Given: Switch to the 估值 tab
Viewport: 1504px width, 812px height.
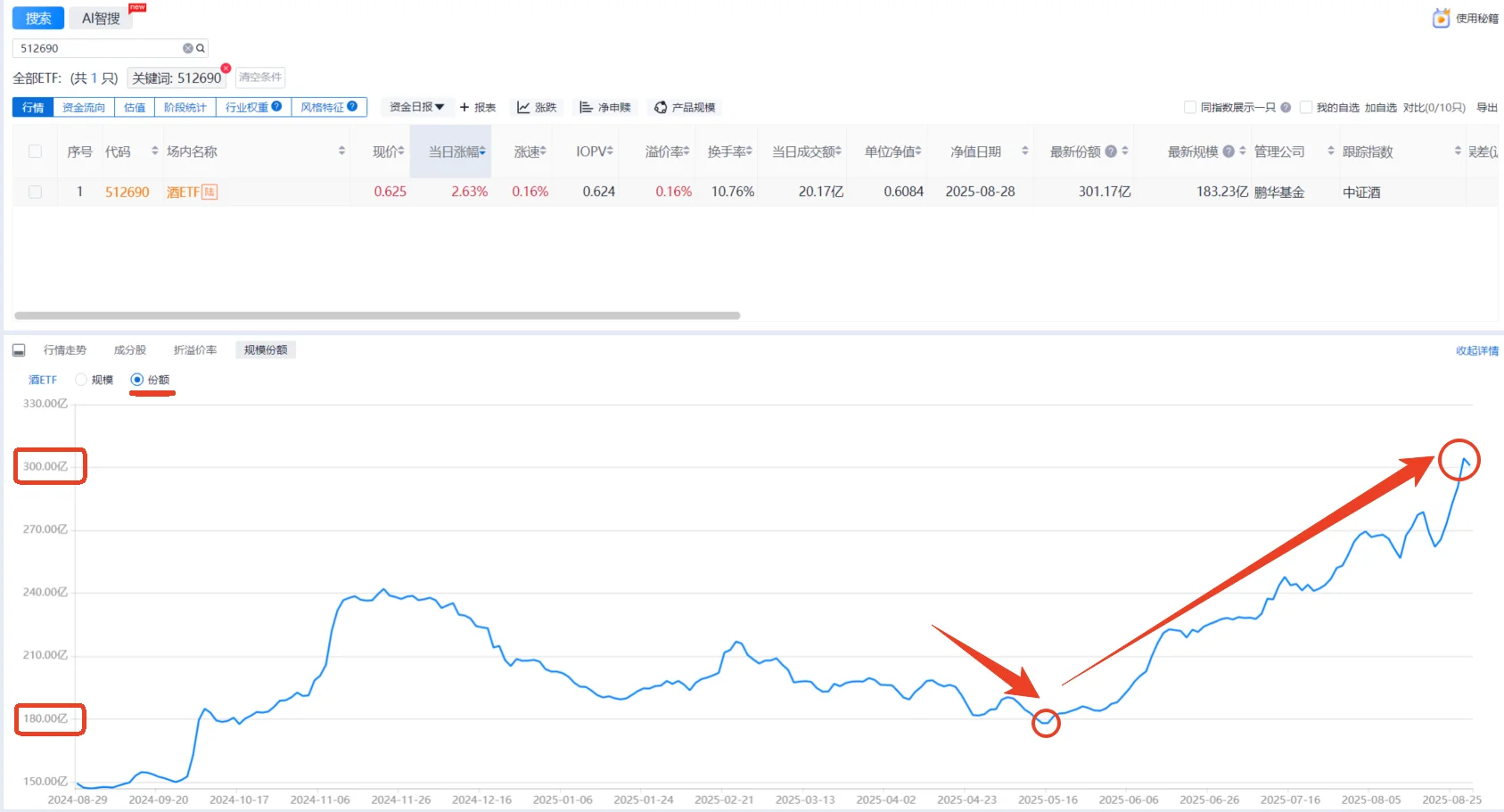Looking at the screenshot, I should (x=135, y=107).
